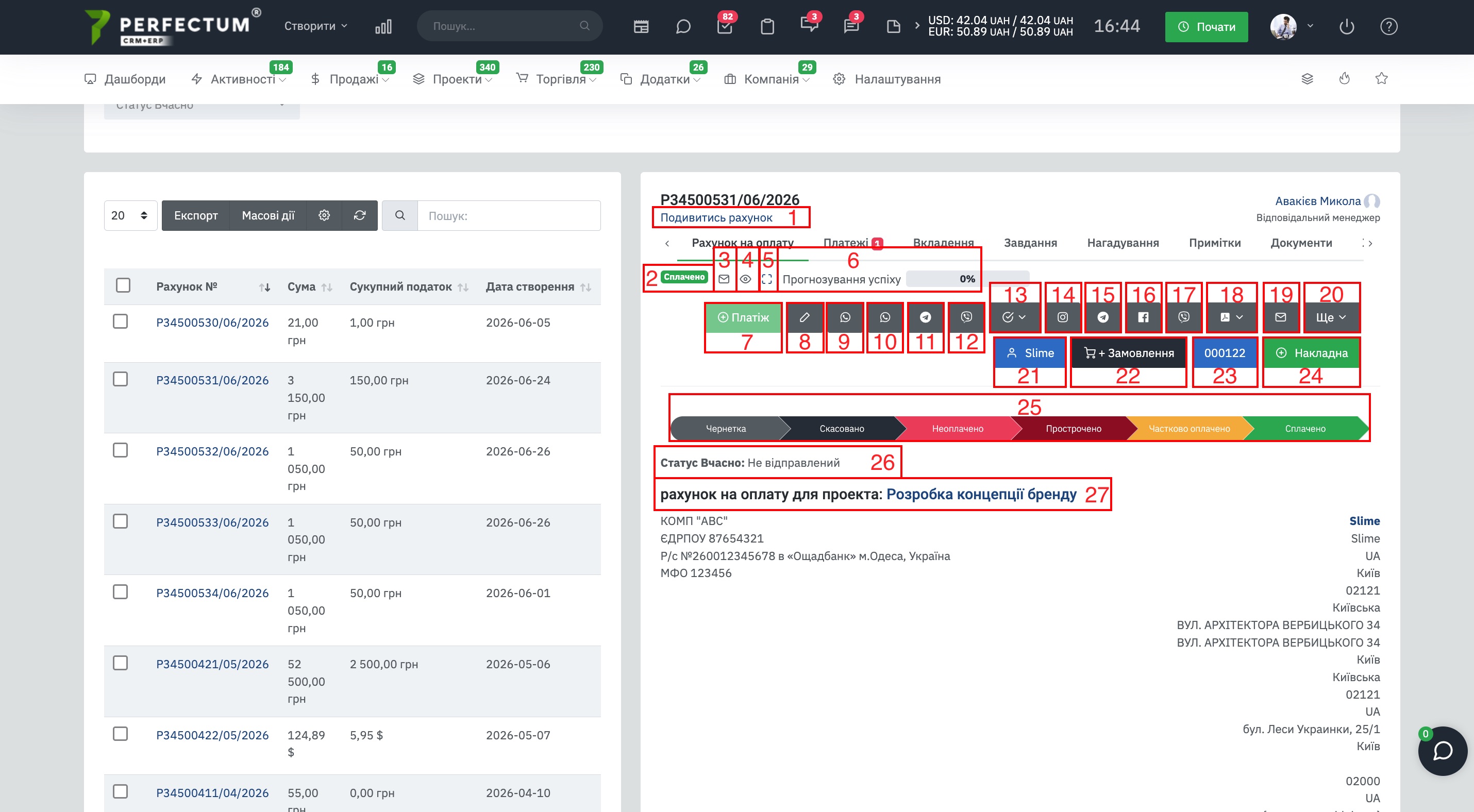Image resolution: width=1474 pixels, height=812 pixels.
Task: Open the bar chart statistics icon in header
Action: click(383, 26)
